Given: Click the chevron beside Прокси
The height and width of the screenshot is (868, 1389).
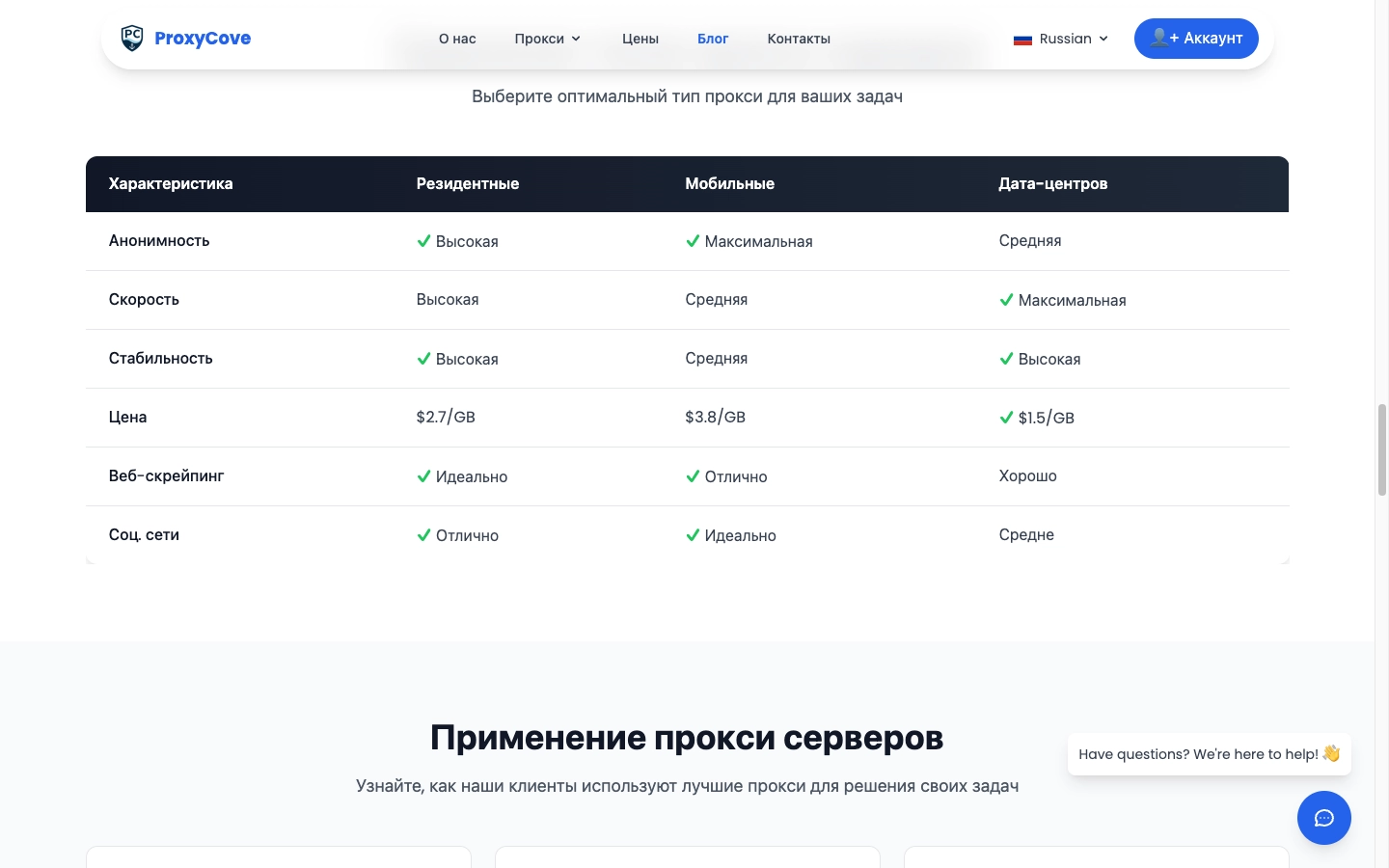Looking at the screenshot, I should tap(576, 40).
